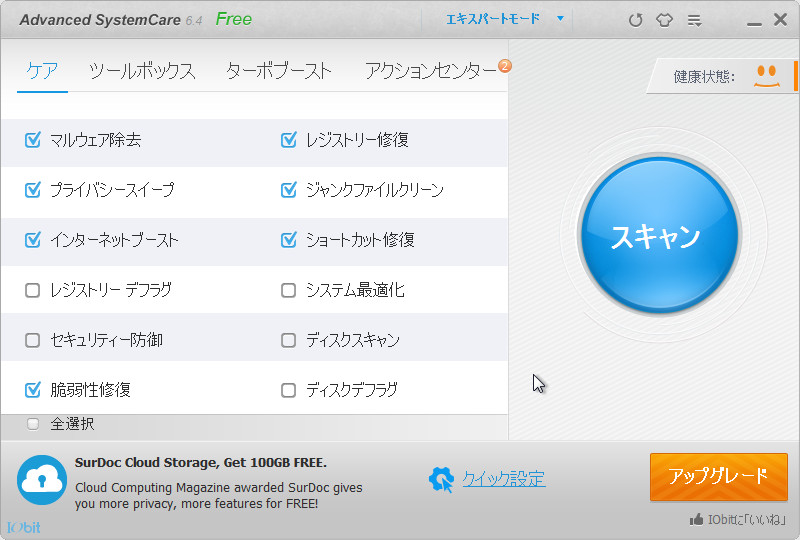800x540 pixels.
Task: Uncheck 脆弱性修復 checkbox
Action: point(33,389)
